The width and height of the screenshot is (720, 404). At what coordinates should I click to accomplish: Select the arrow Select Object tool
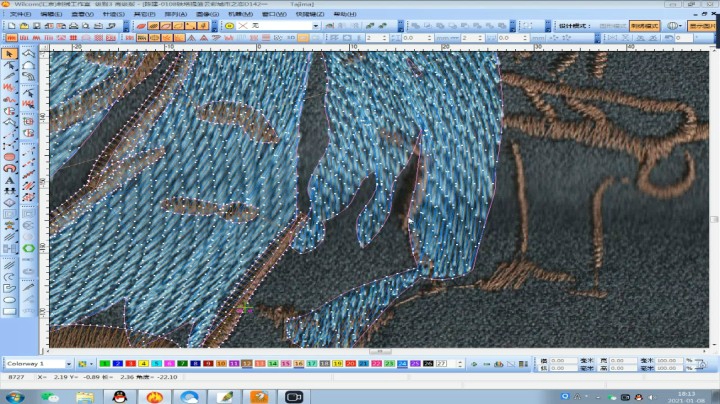pos(9,54)
